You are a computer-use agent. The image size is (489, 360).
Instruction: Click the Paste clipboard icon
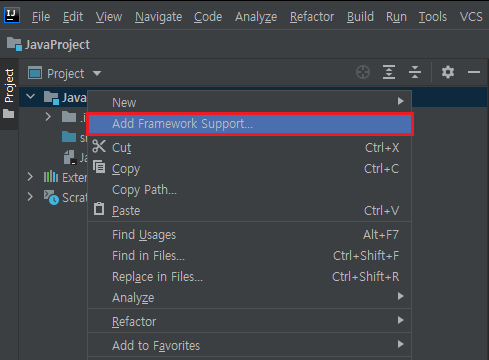(x=99, y=209)
